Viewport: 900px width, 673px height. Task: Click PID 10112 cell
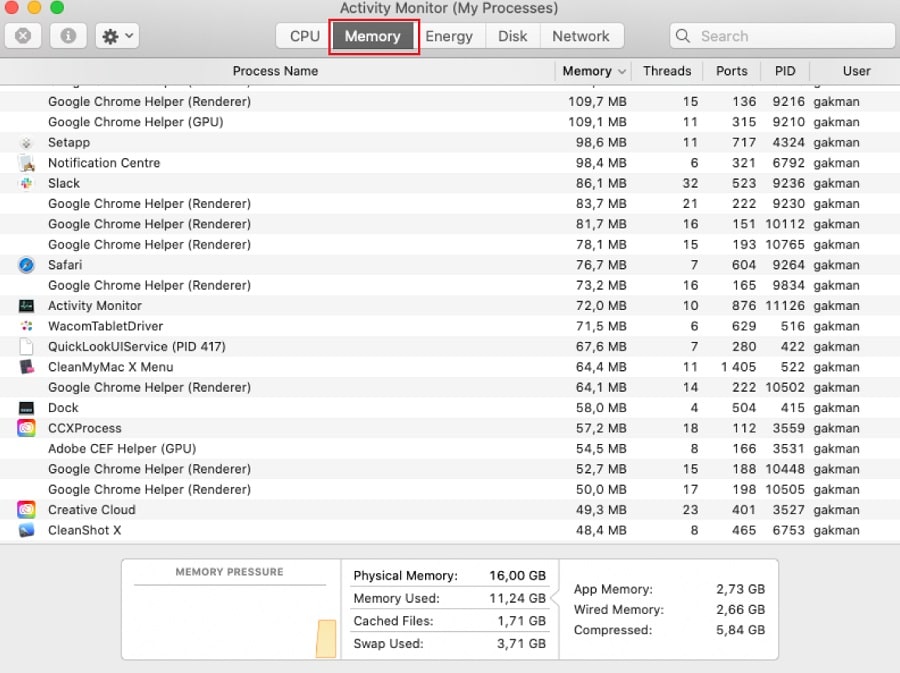(x=785, y=224)
